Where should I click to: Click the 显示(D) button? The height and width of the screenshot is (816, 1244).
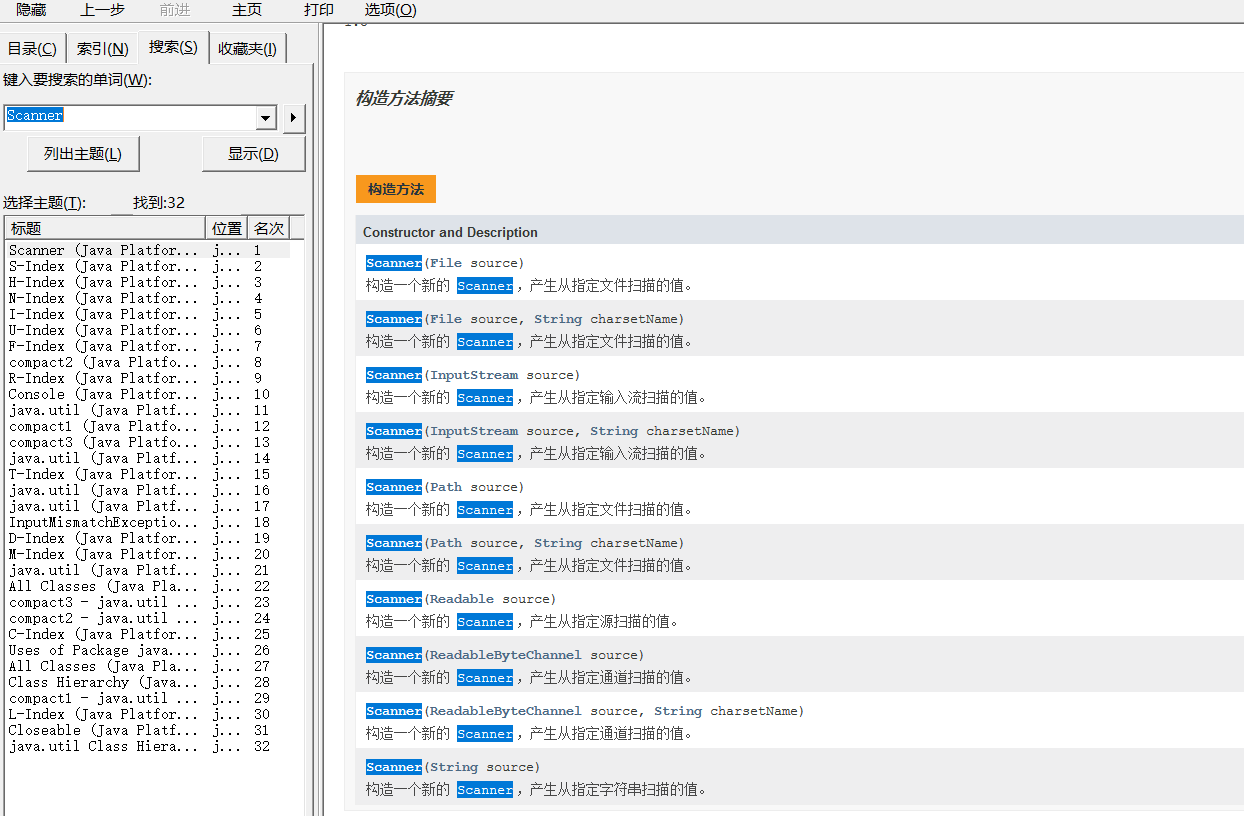(253, 154)
